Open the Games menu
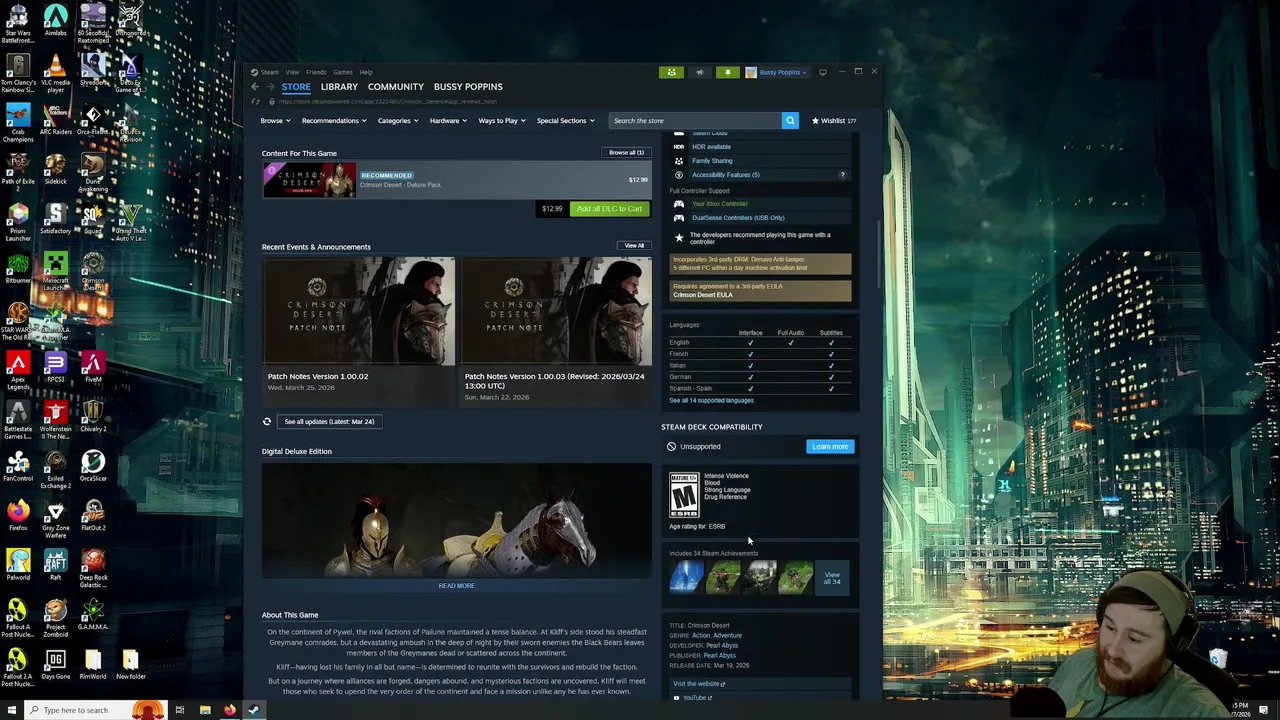Image resolution: width=1280 pixels, height=720 pixels. click(x=342, y=72)
